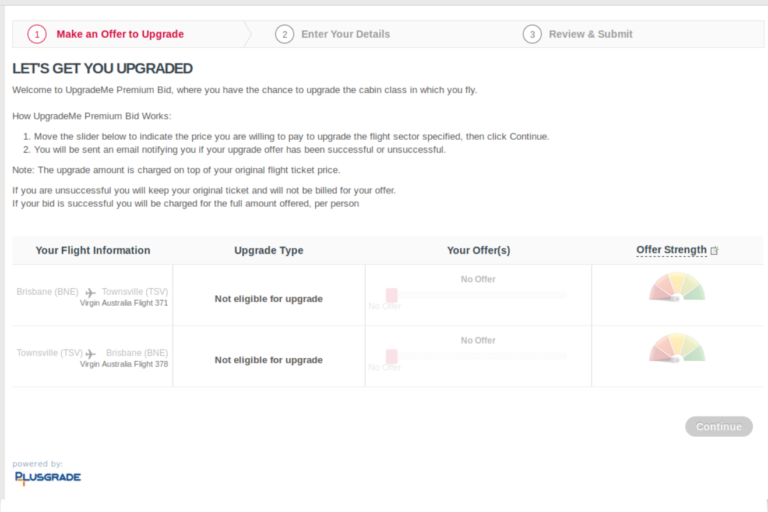The width and height of the screenshot is (768, 512).
Task: Click 'Not eligible for upgrade' for Flight 378
Action: pos(268,360)
